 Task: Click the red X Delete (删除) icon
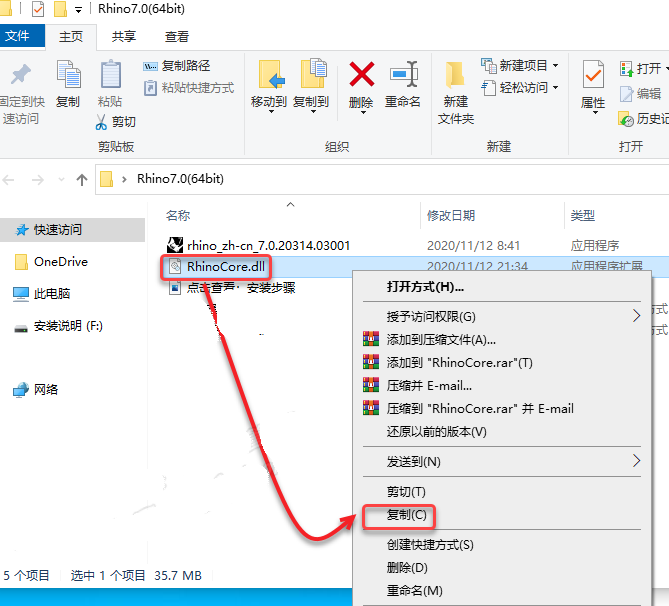click(361, 74)
